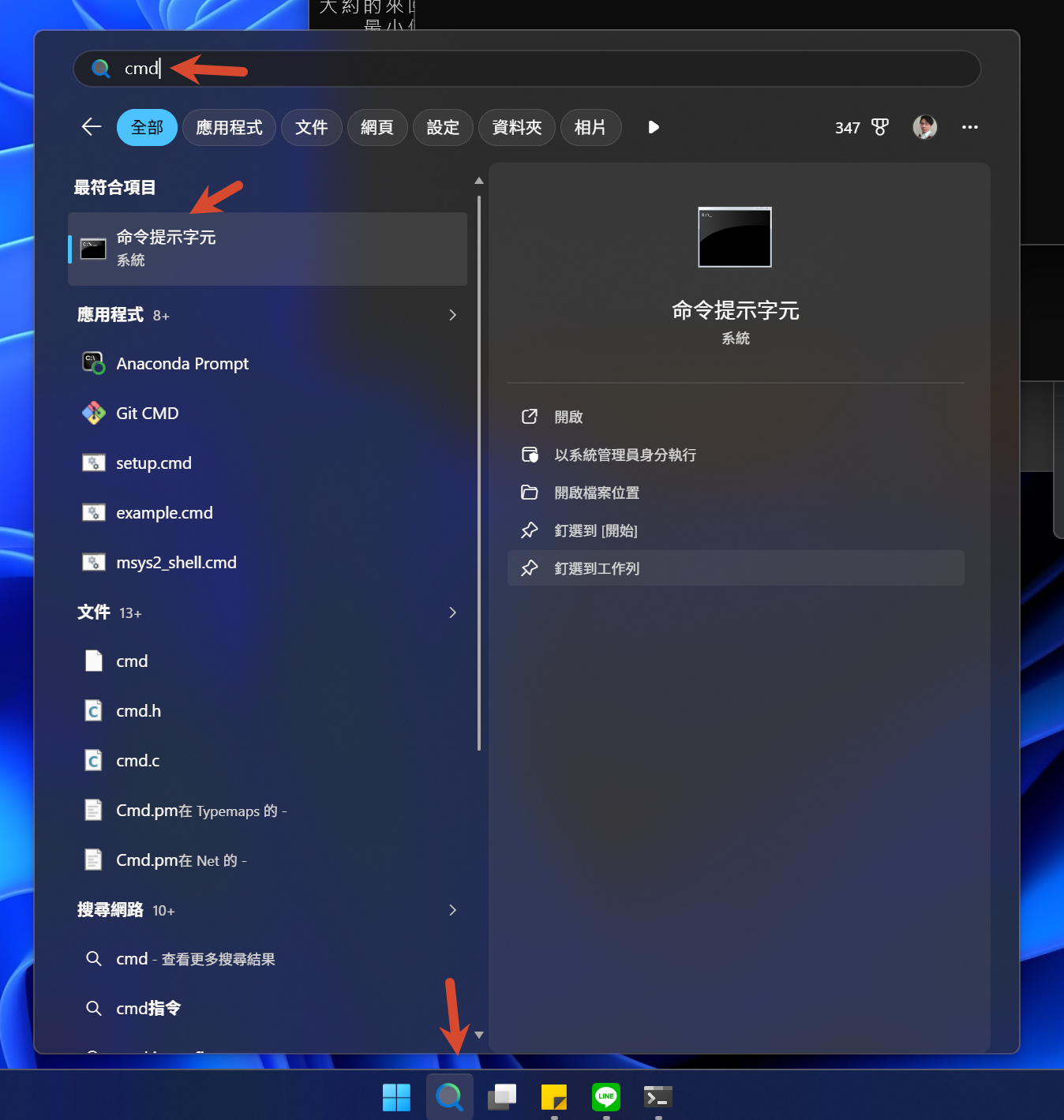Launch Git CMD from the results
The width and height of the screenshot is (1064, 1120).
click(x=268, y=414)
